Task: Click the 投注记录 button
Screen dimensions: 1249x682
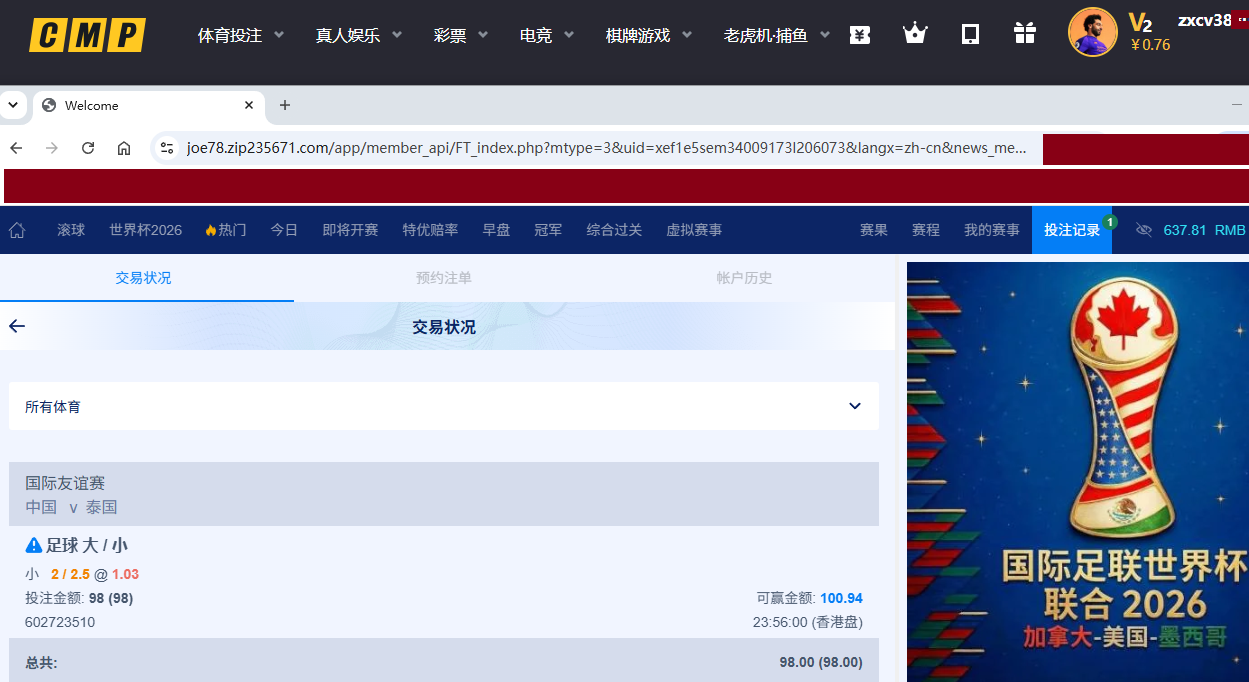Action: (x=1072, y=230)
